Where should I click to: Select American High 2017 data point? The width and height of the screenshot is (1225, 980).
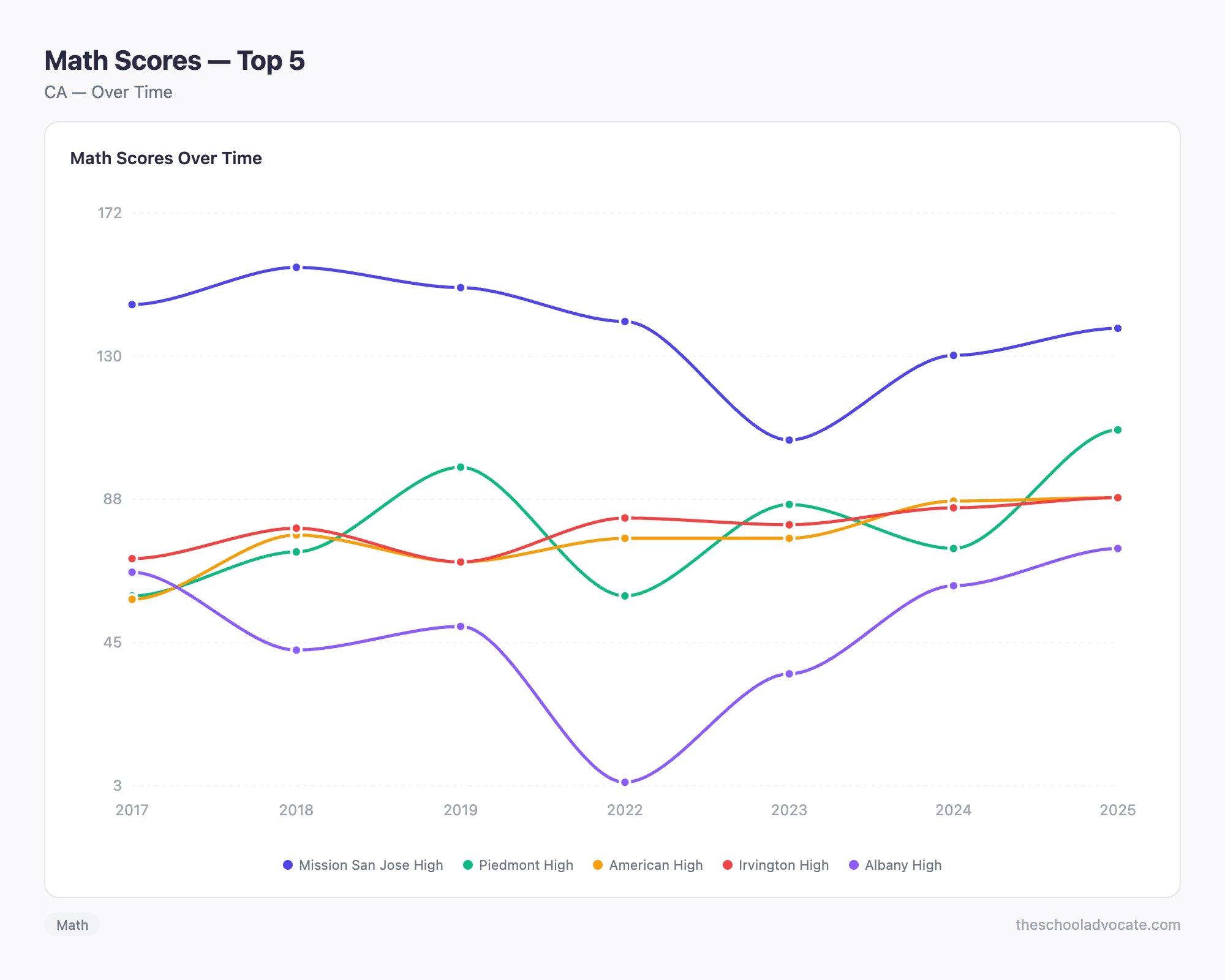point(132,599)
